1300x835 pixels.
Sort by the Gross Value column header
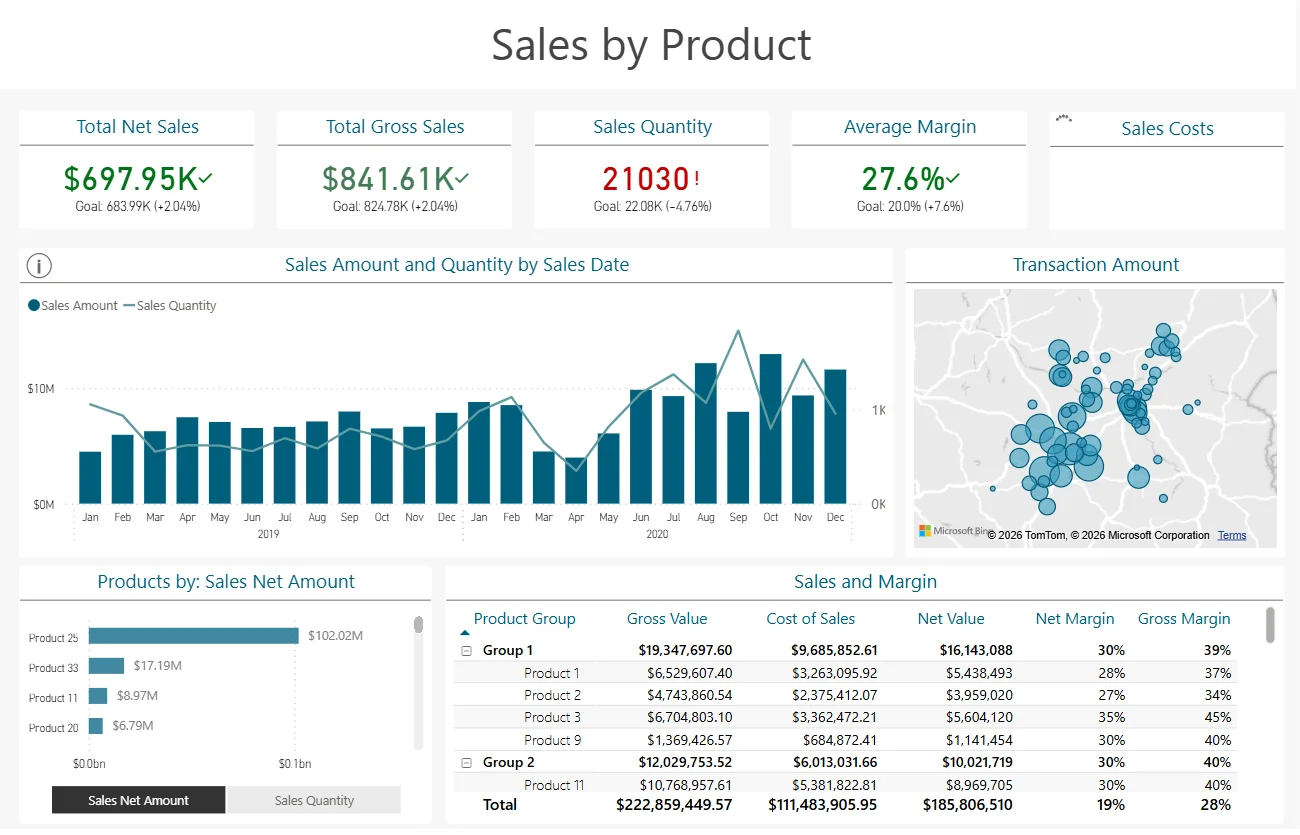[x=667, y=619]
